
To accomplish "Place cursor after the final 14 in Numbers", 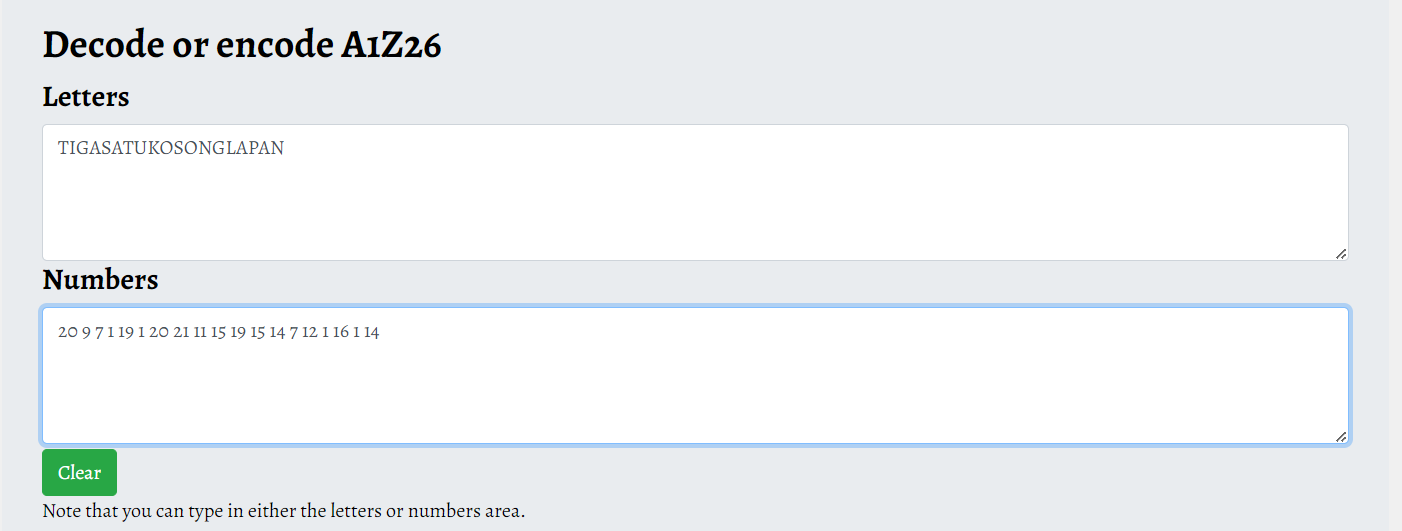I will click(381, 332).
